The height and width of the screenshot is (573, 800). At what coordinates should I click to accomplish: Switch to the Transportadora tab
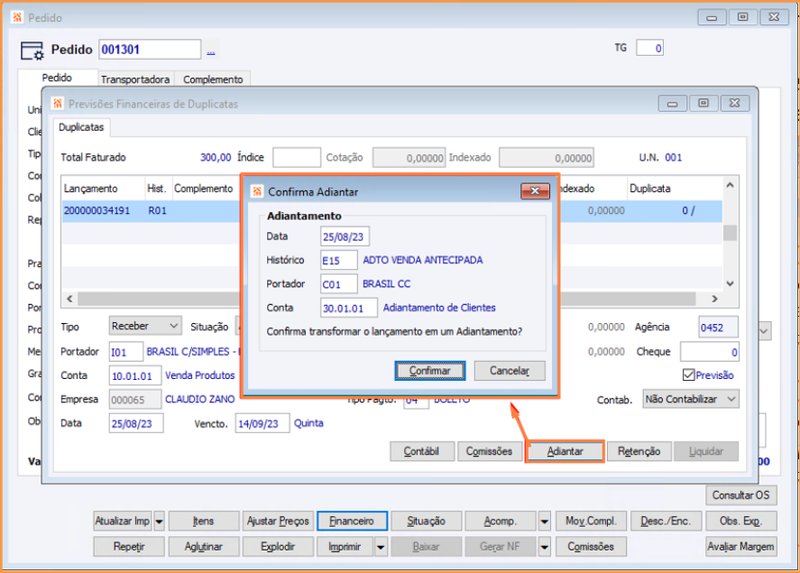[135, 79]
